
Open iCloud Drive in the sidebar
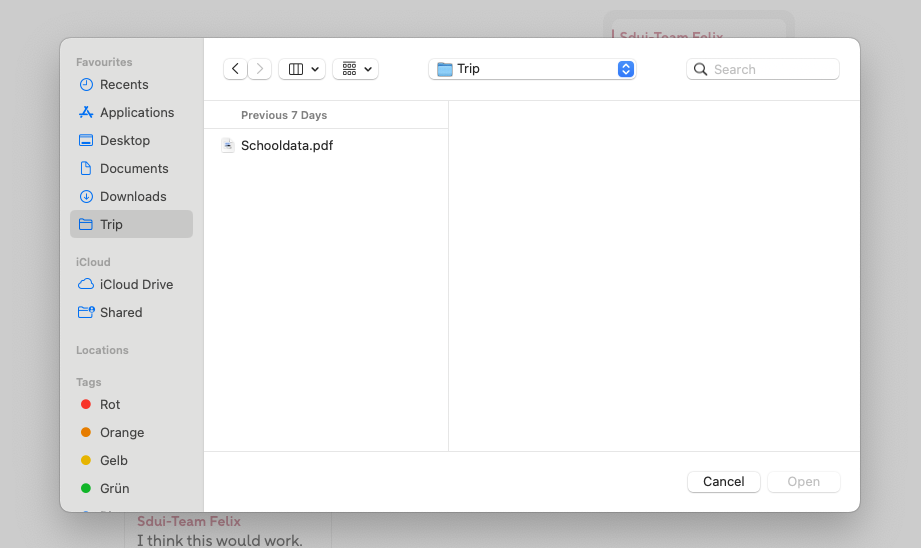tap(136, 285)
